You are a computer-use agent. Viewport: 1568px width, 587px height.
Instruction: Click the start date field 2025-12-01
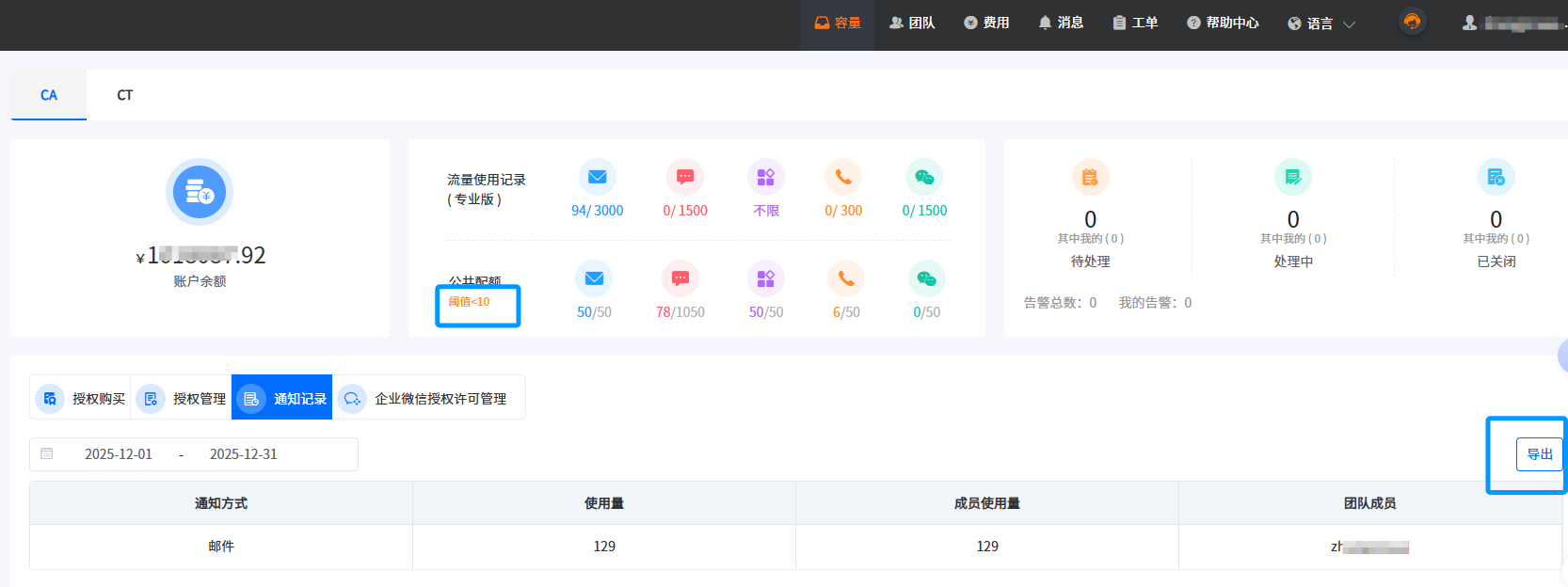tap(119, 454)
